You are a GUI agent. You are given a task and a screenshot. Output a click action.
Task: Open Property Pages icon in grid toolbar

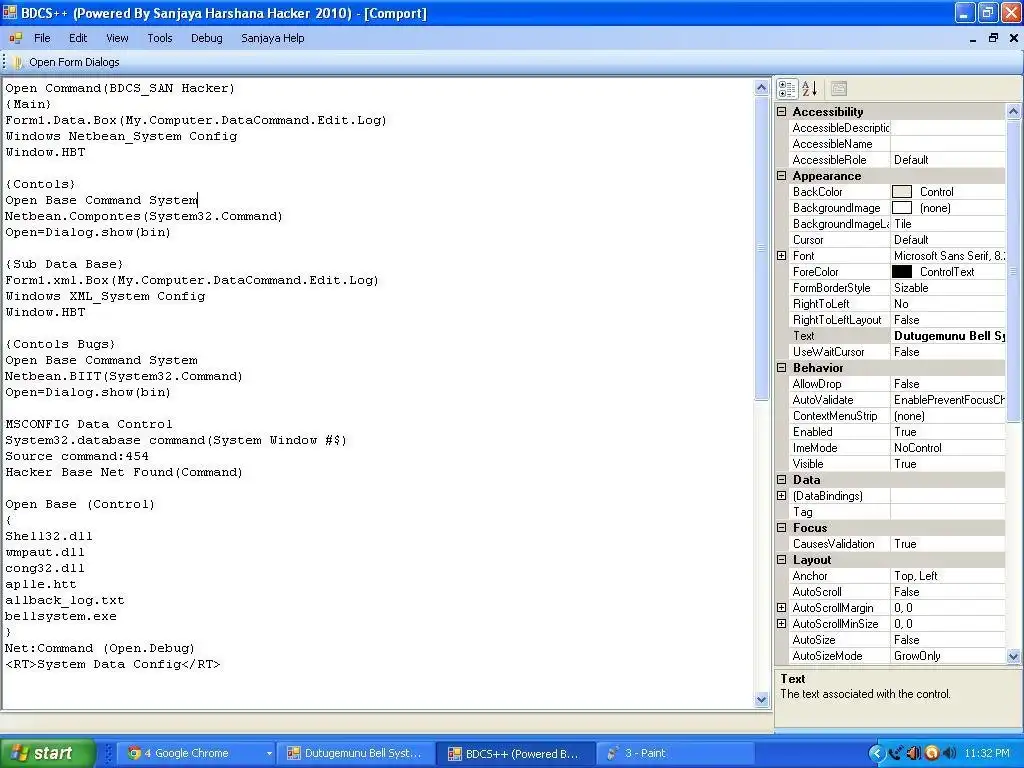point(839,89)
